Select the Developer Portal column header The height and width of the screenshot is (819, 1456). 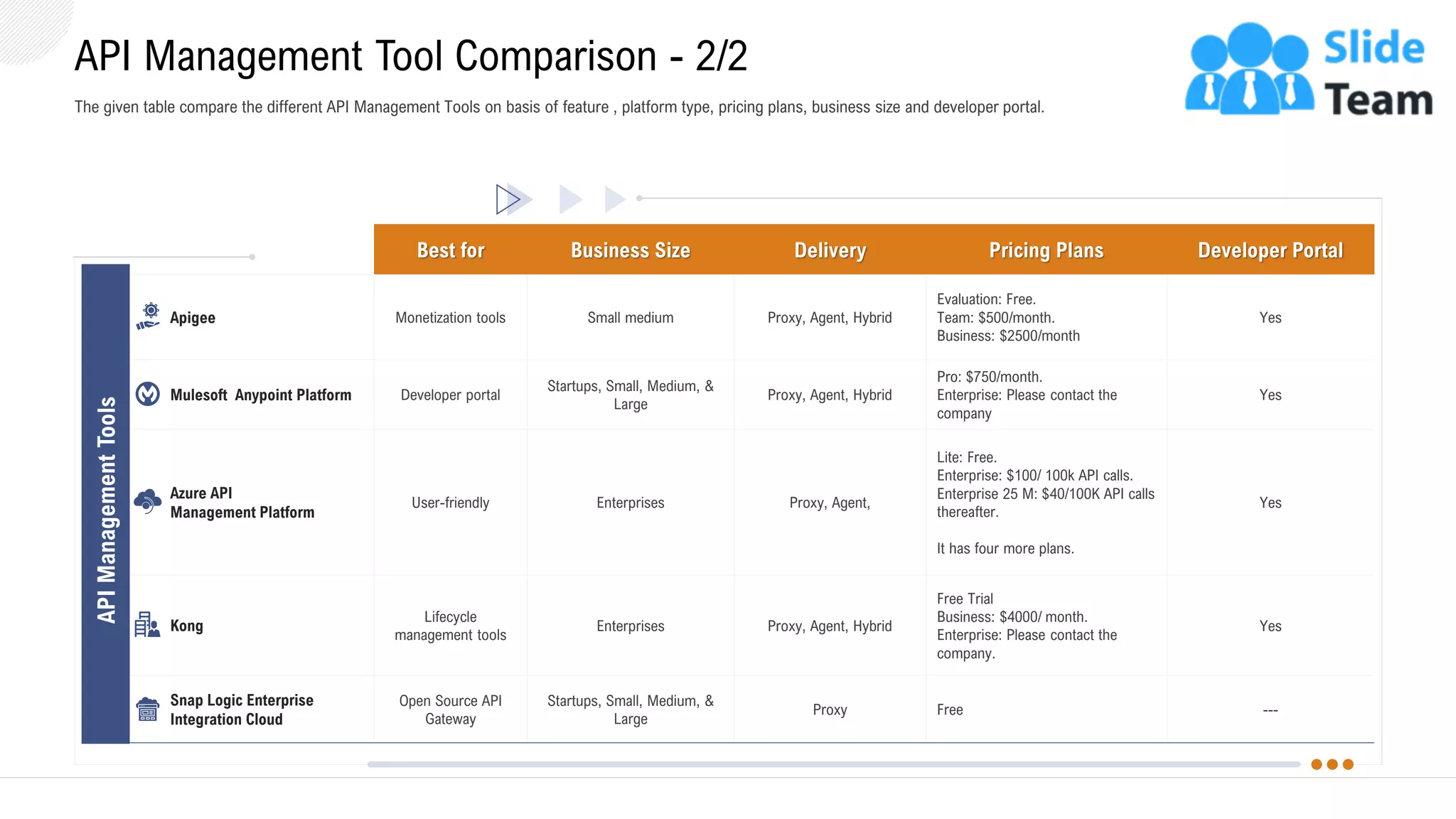(x=1270, y=250)
